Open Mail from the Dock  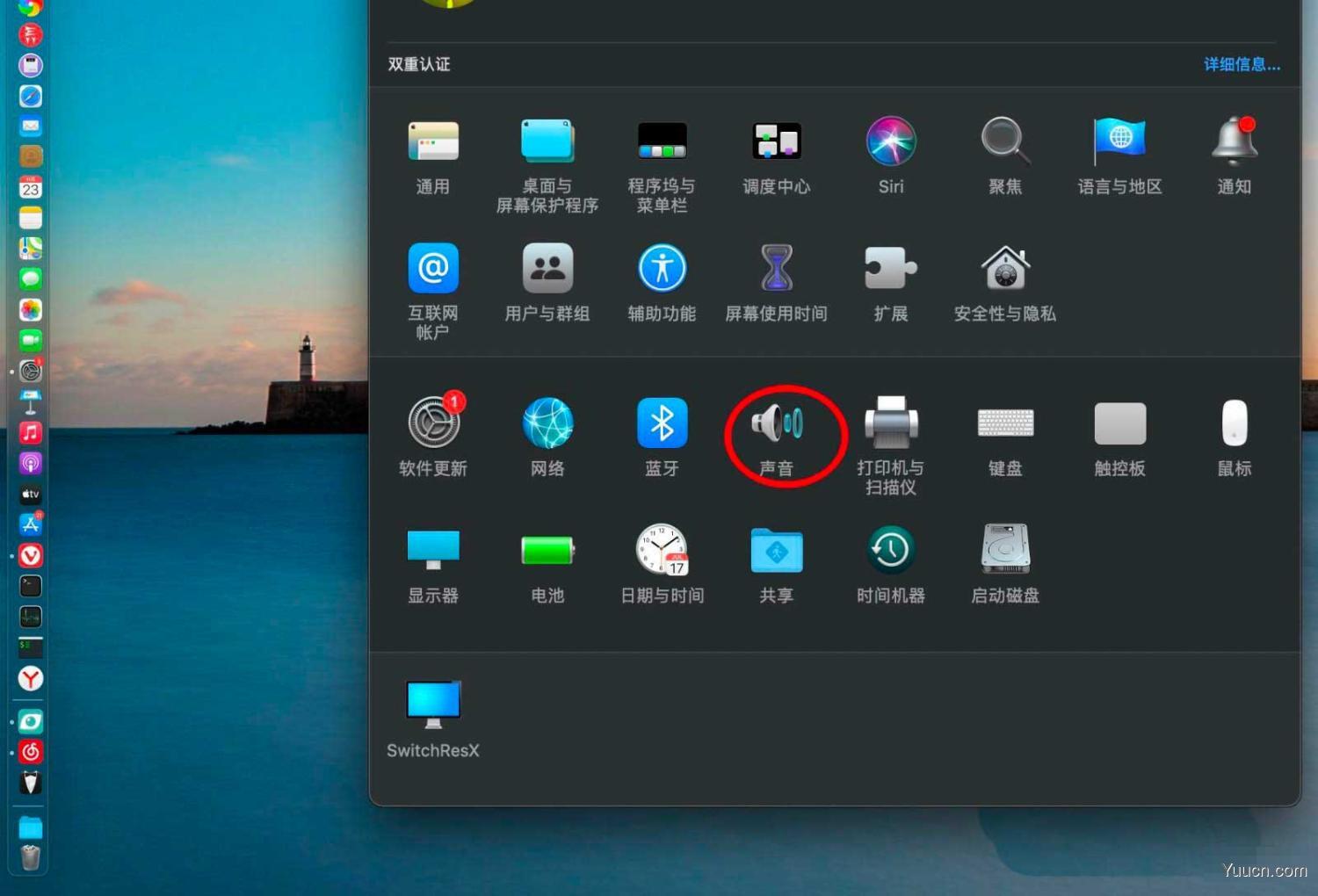click(31, 126)
